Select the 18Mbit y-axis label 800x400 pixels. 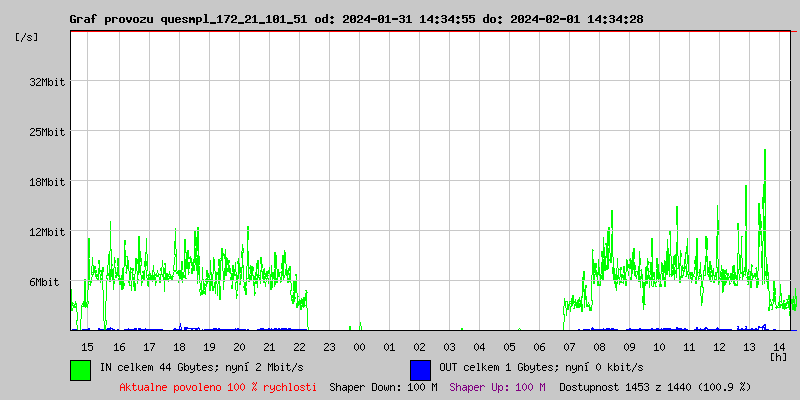(47, 182)
